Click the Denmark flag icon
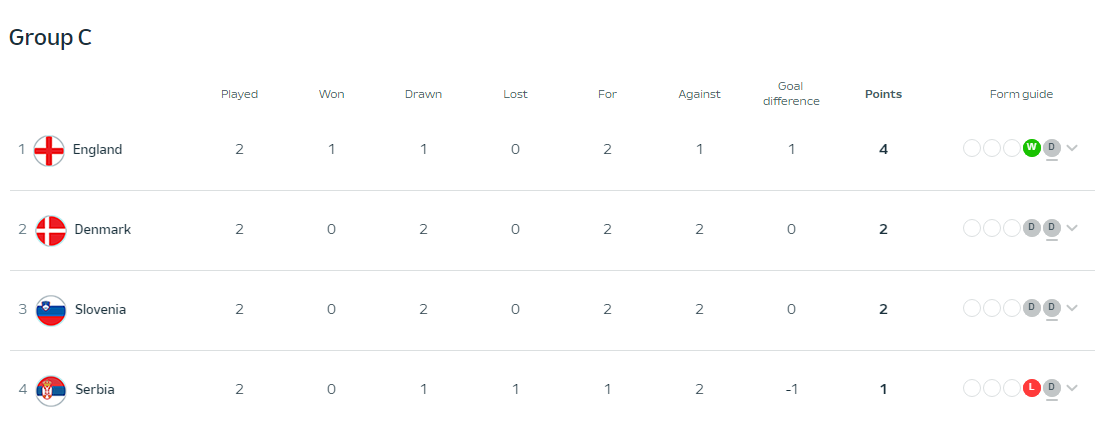1095x430 pixels. [x=50, y=230]
